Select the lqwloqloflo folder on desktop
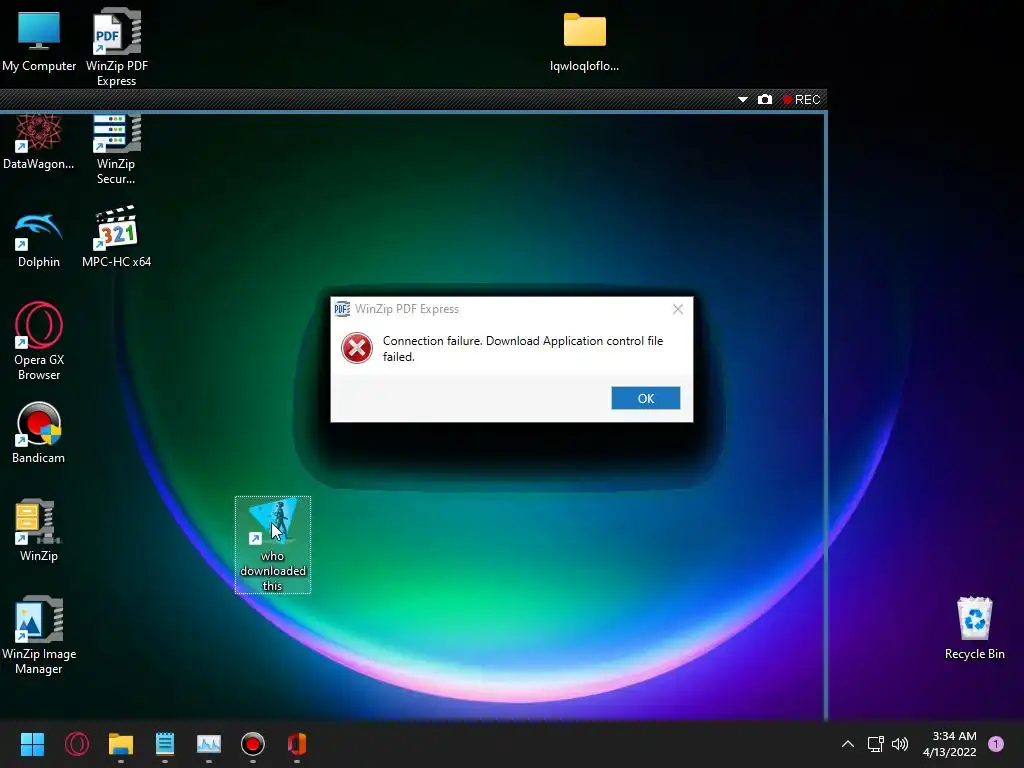The height and width of the screenshot is (768, 1024). [584, 42]
